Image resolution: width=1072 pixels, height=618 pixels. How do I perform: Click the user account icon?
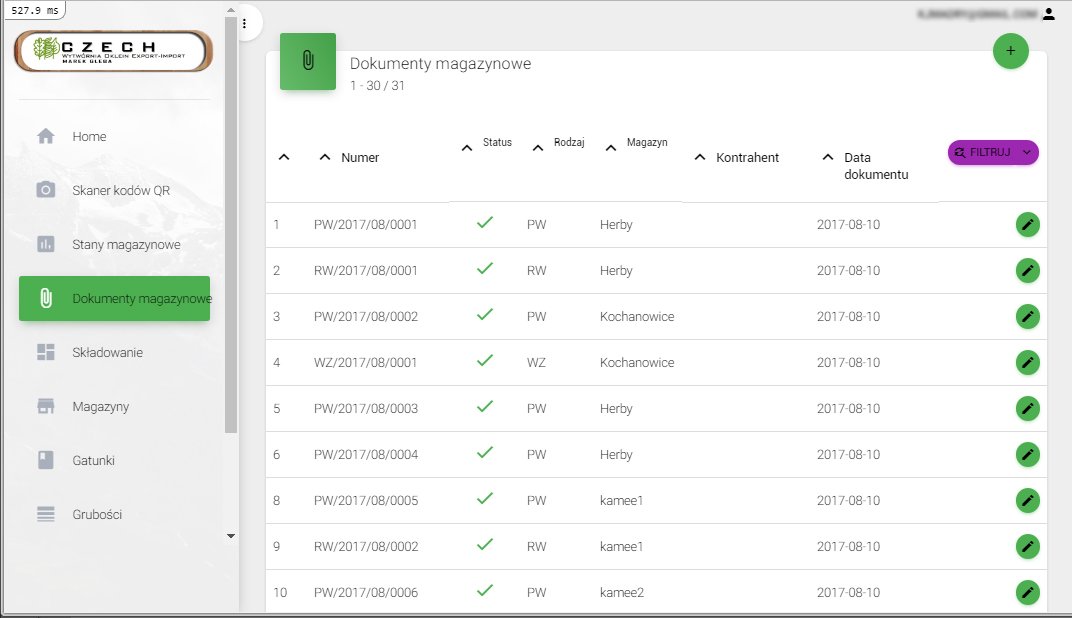[1048, 14]
